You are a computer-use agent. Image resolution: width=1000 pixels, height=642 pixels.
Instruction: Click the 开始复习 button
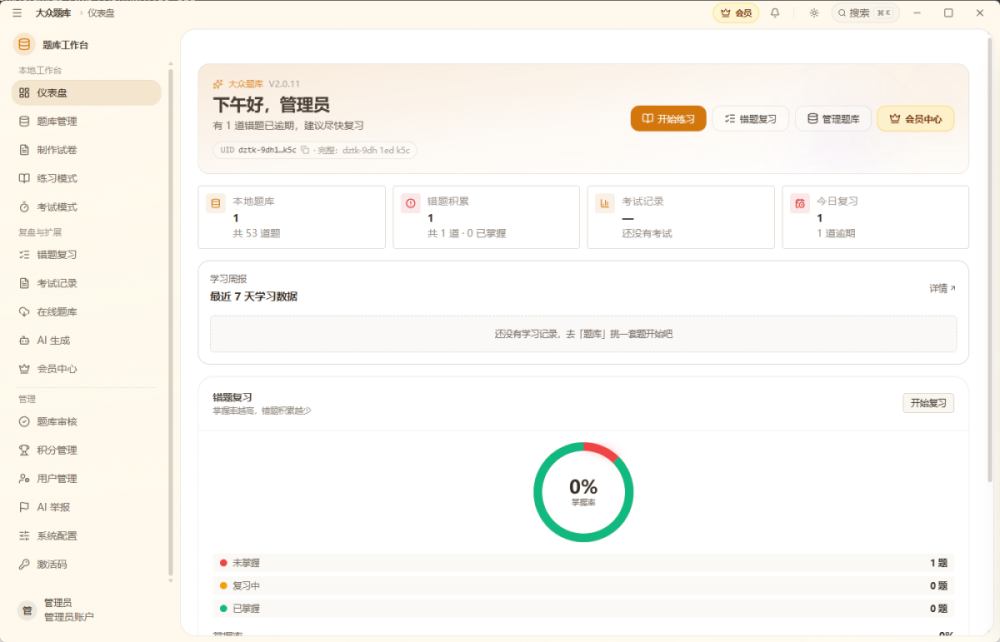click(x=928, y=403)
